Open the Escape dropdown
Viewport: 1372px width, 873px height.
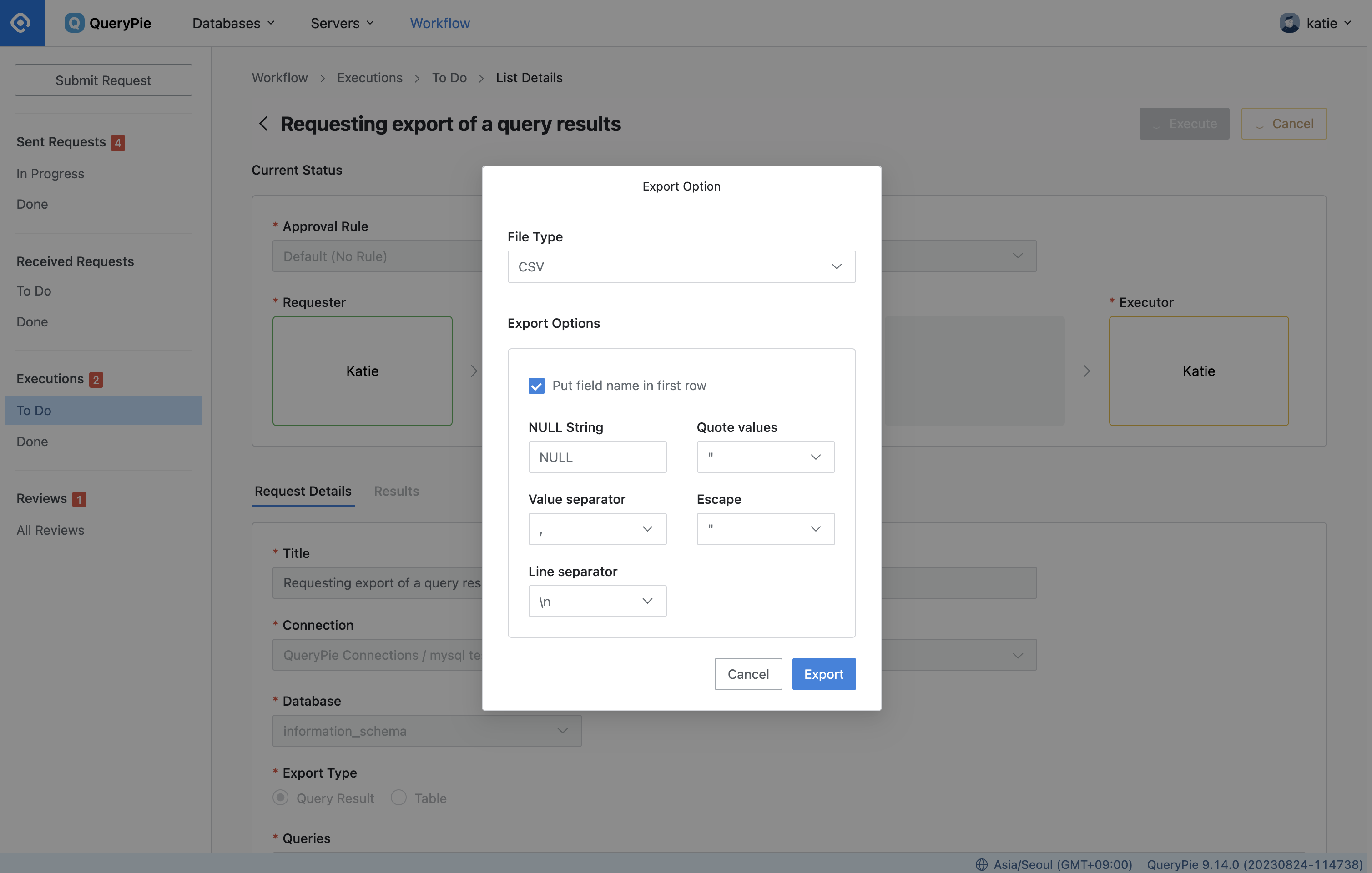pyautogui.click(x=765, y=528)
